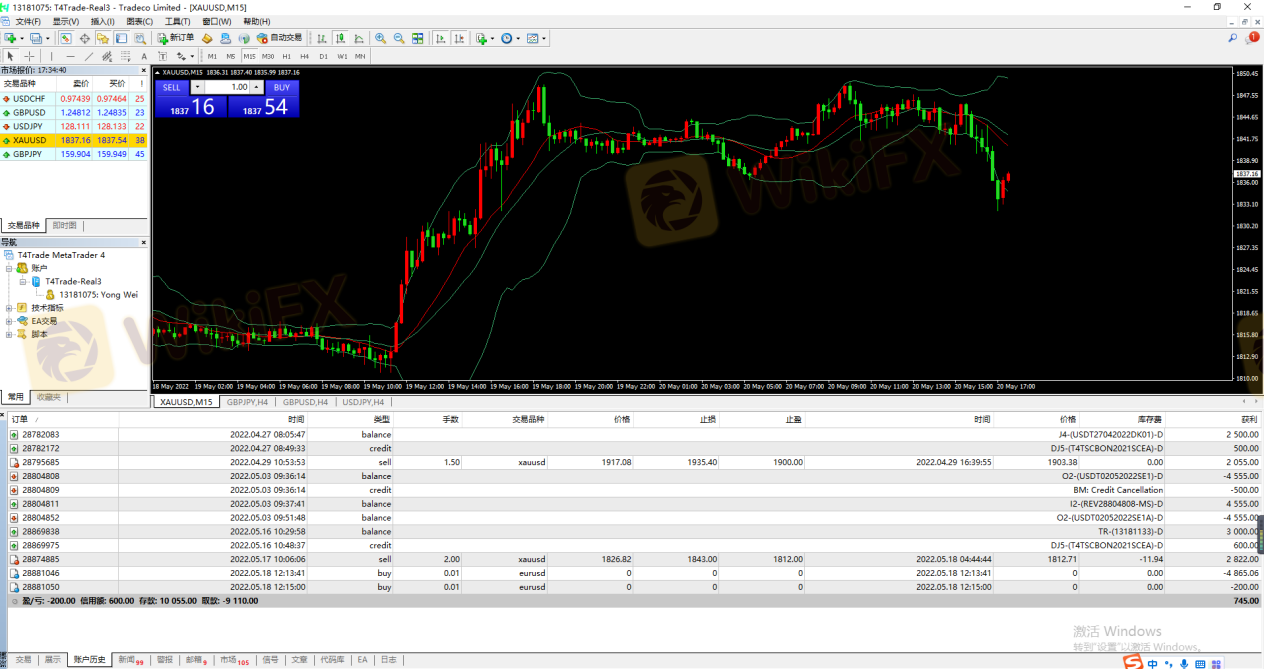Enable the H4 timeframe
The image size is (1264, 669).
305,56
